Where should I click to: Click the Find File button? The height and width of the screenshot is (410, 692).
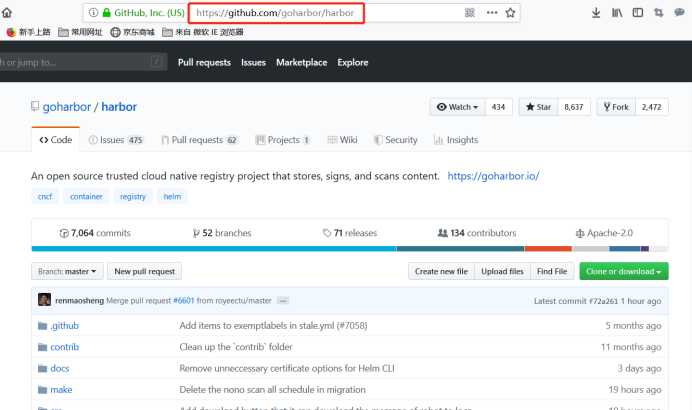tap(552, 271)
